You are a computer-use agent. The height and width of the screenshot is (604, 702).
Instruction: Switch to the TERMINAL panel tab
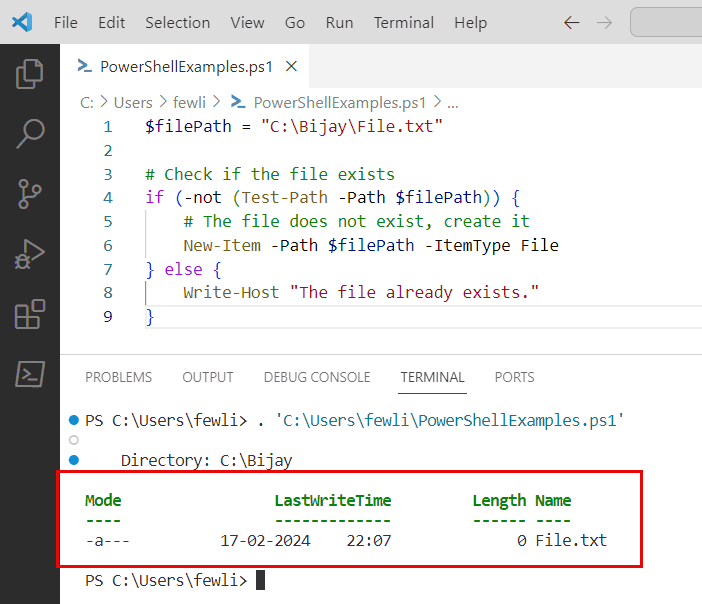pyautogui.click(x=432, y=377)
